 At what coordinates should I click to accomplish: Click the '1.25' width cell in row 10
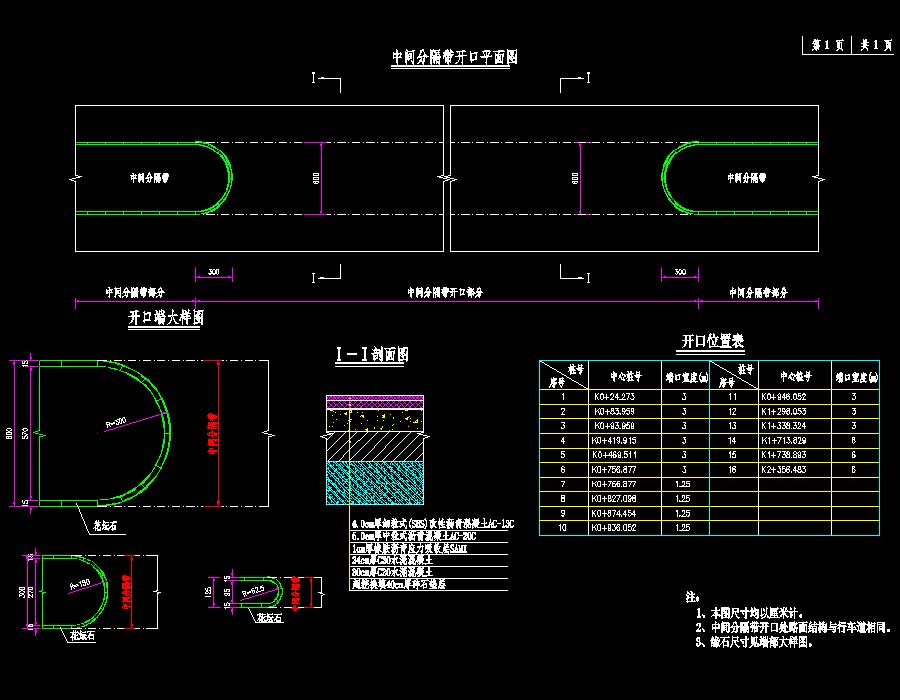click(683, 528)
